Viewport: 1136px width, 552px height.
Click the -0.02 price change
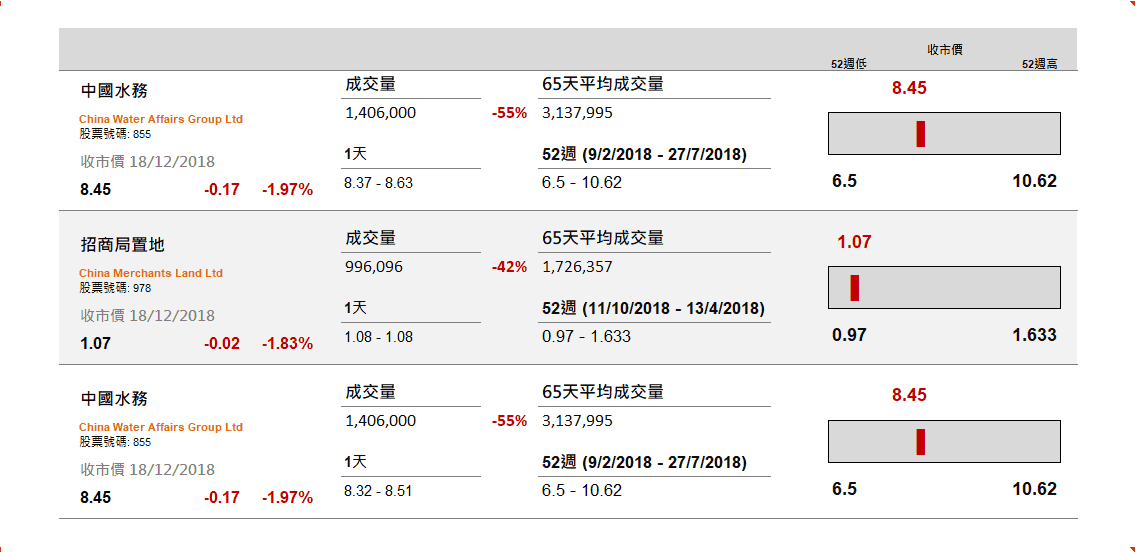(x=222, y=343)
